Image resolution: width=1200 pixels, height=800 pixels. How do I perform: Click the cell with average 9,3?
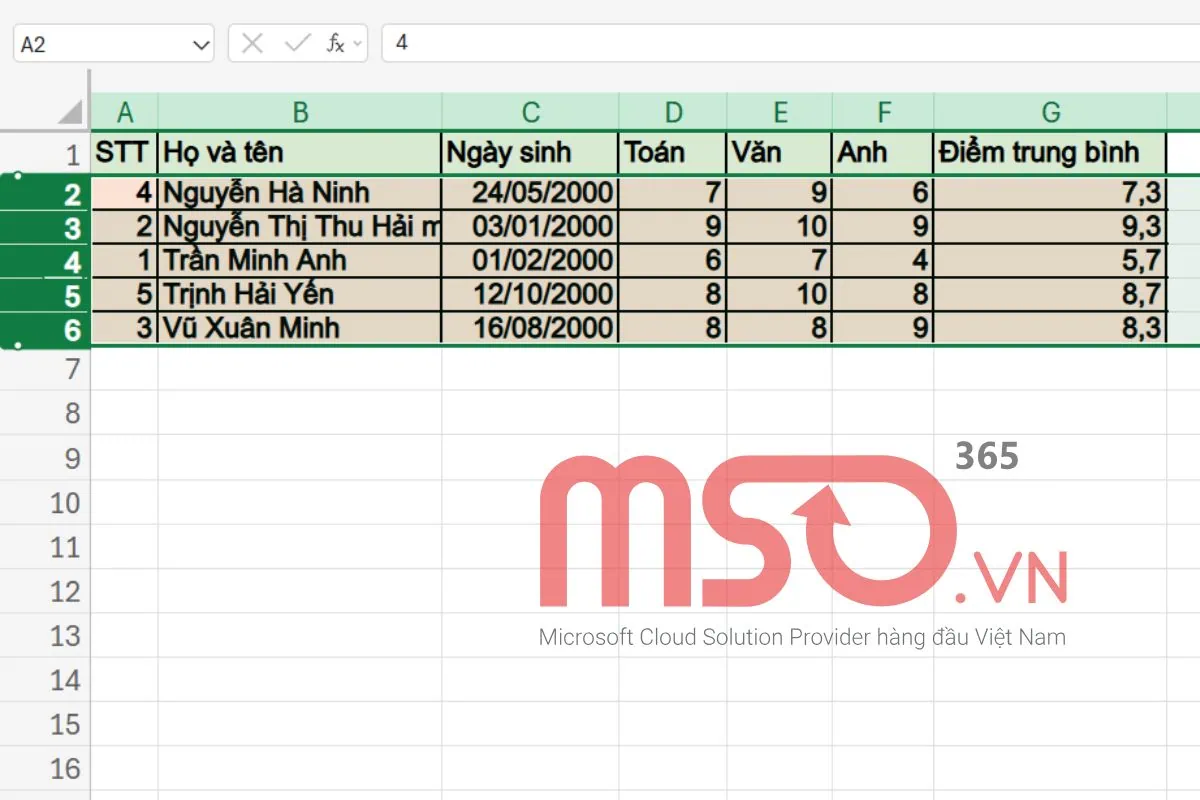click(1050, 226)
